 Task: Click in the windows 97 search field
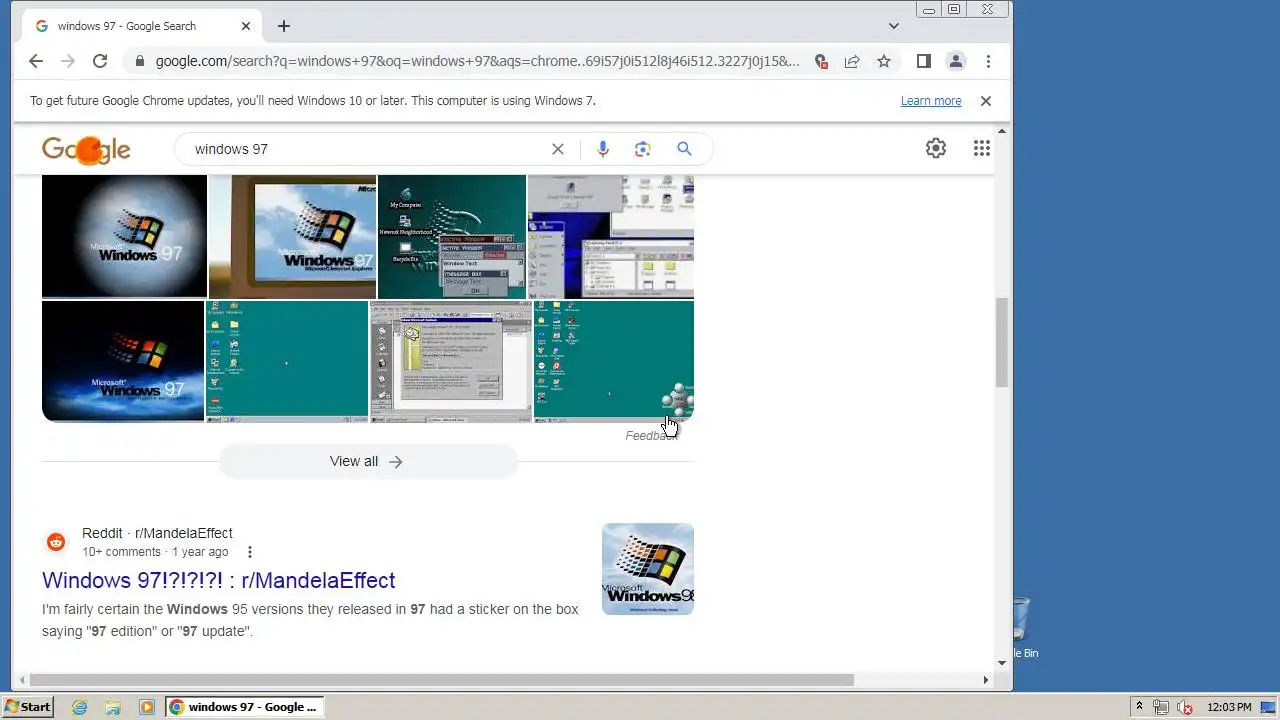click(x=365, y=149)
